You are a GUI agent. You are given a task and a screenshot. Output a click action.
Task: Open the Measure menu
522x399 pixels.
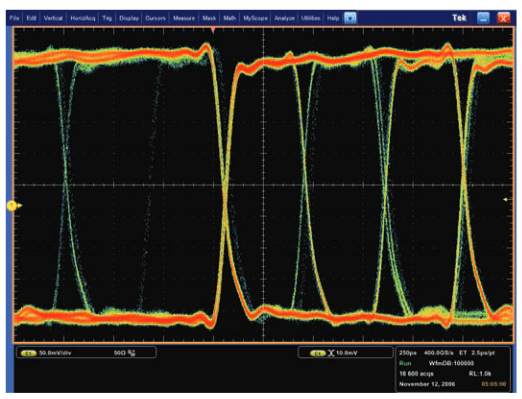(x=184, y=18)
